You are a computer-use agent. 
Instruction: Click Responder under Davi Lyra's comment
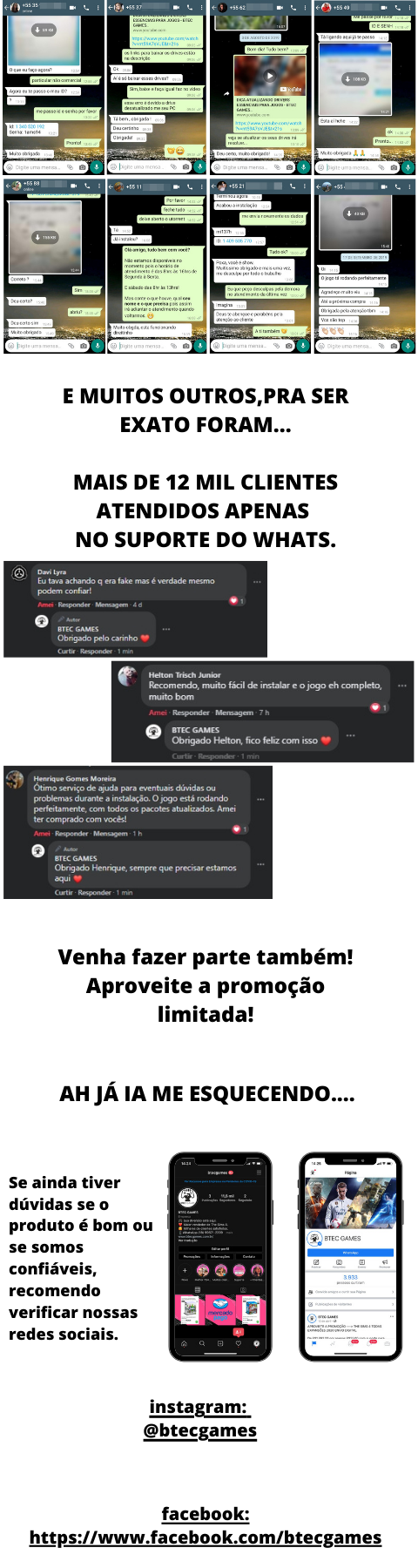[x=74, y=605]
